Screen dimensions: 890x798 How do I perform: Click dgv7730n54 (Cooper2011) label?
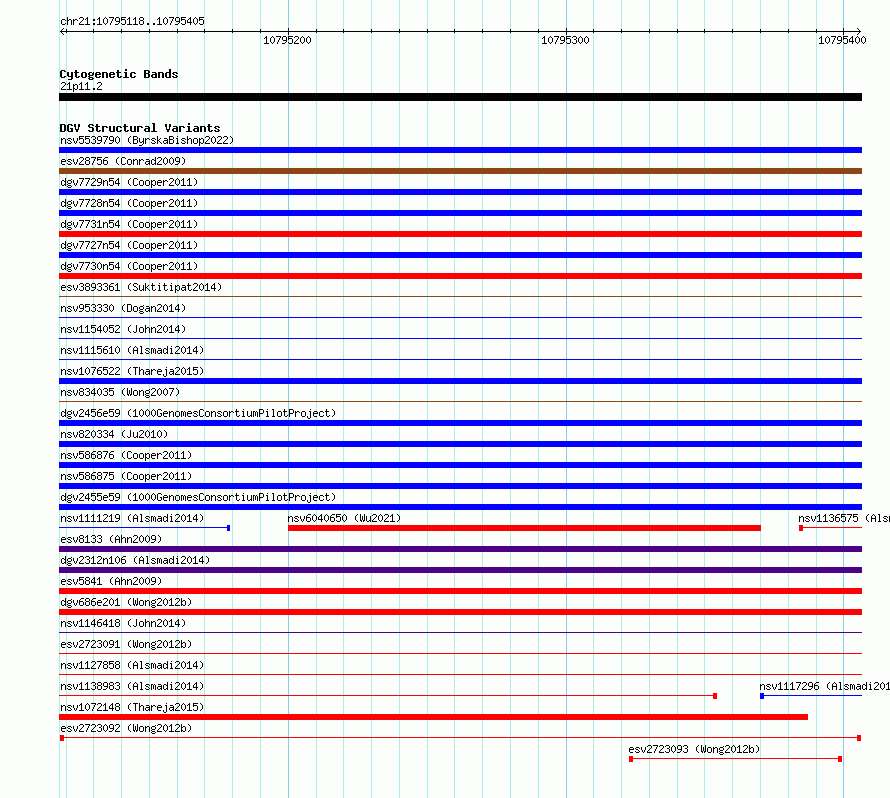[129, 266]
